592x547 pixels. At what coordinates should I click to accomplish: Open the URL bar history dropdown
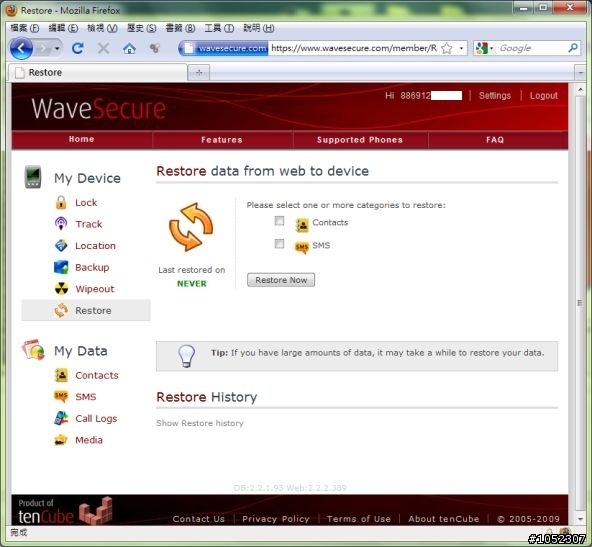461,48
